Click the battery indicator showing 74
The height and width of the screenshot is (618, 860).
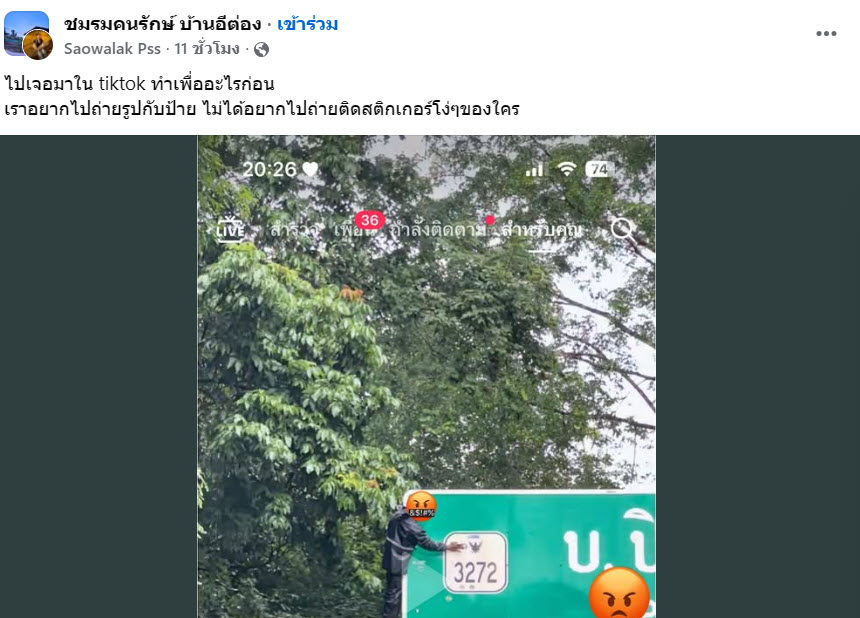(598, 169)
